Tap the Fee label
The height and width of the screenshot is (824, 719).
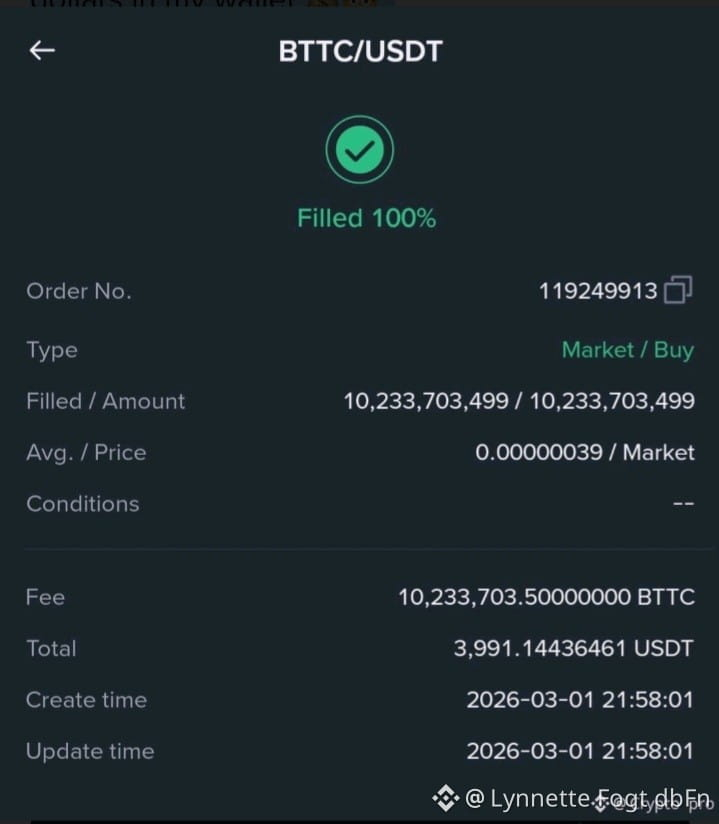[x=45, y=597]
